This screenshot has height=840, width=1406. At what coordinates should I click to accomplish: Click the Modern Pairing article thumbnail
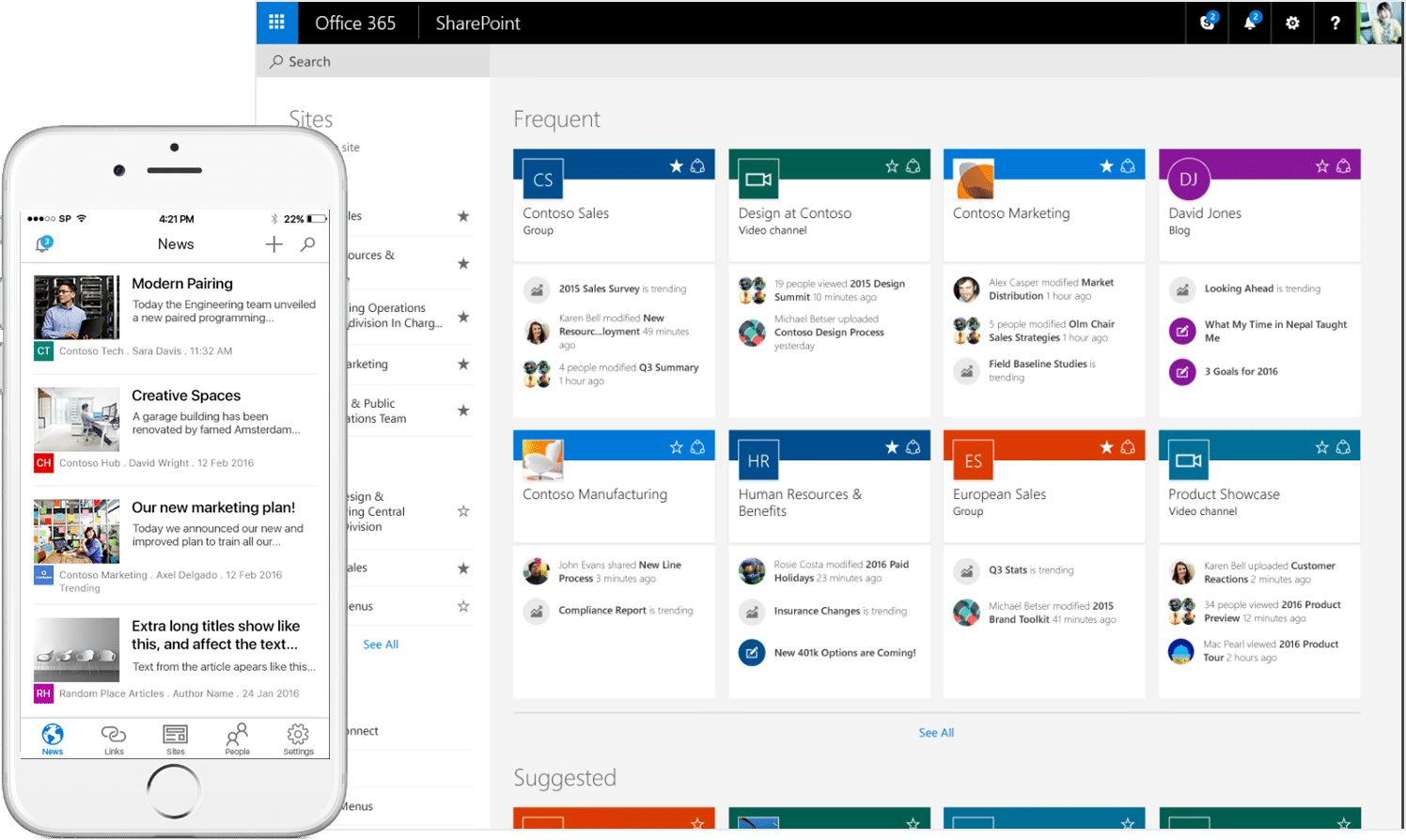pos(77,307)
